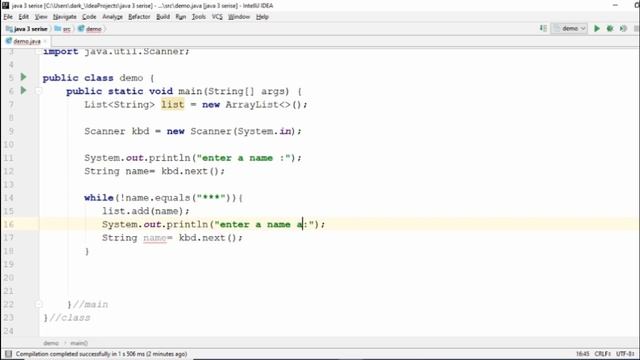Screen dimensions: 640x360
Task: Toggle tool window icon in status bar corner
Action: pos(8,354)
